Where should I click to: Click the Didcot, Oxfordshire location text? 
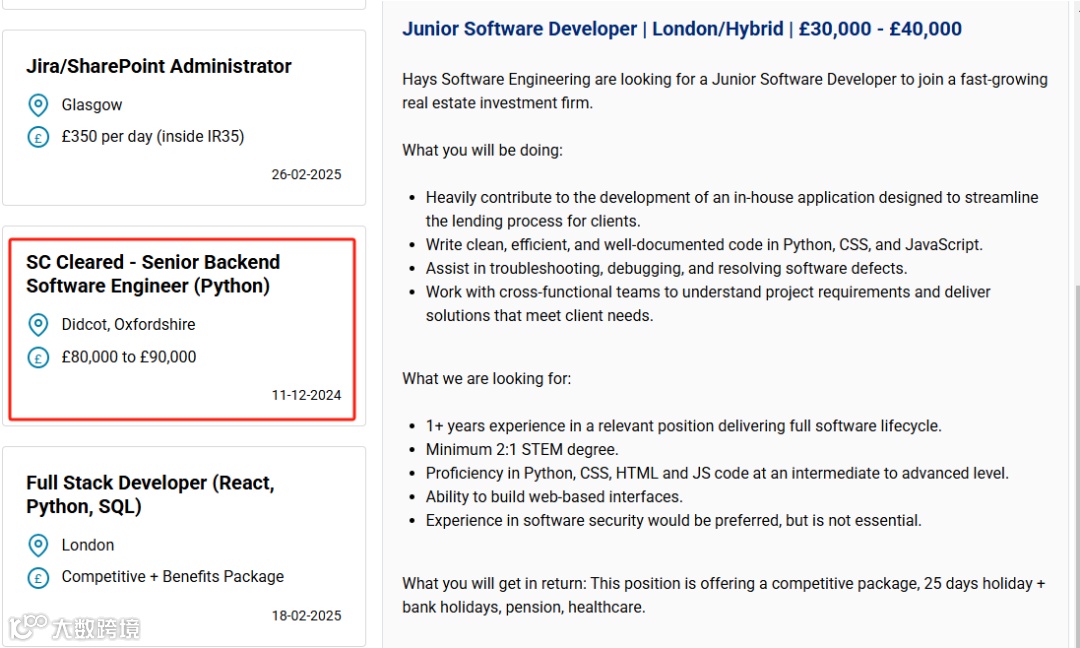tap(128, 324)
